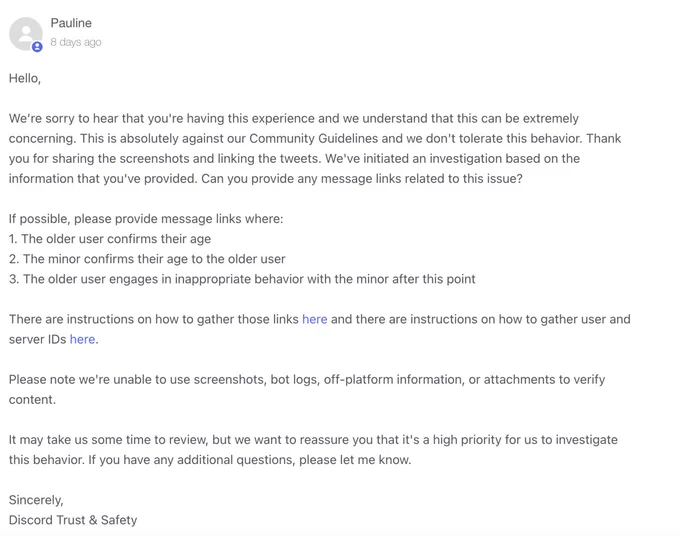The height and width of the screenshot is (536, 680).
Task: Click the 'Discord Trust & Safety' signature
Action: click(x=73, y=520)
